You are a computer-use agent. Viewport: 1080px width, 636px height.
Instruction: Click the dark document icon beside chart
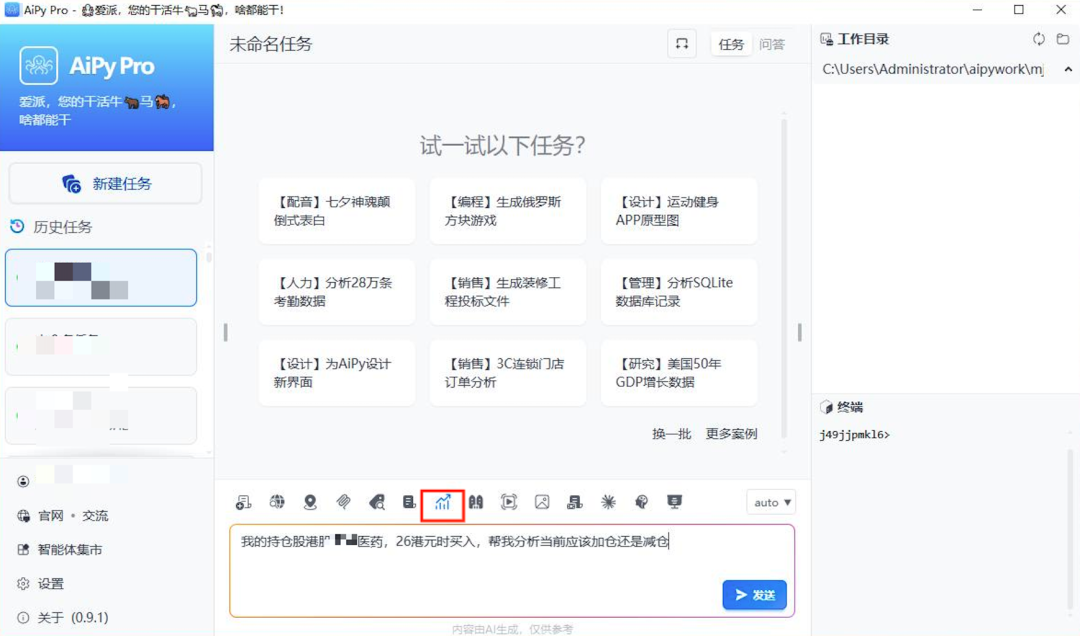[x=409, y=502]
